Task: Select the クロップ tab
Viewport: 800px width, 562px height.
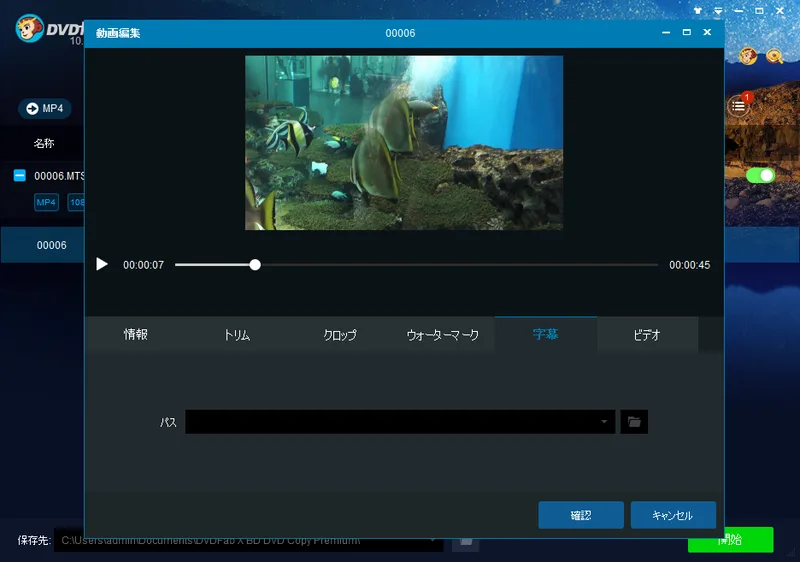Action: click(x=340, y=335)
